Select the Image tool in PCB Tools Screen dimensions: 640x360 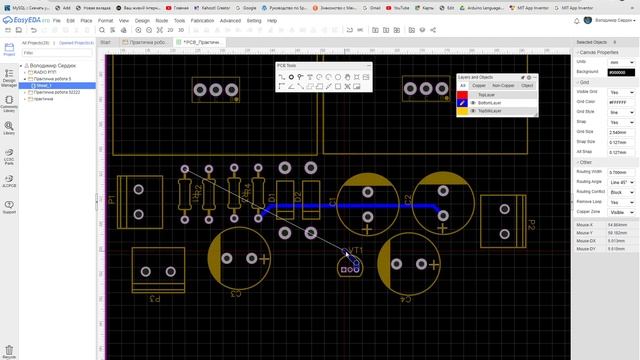click(x=366, y=77)
